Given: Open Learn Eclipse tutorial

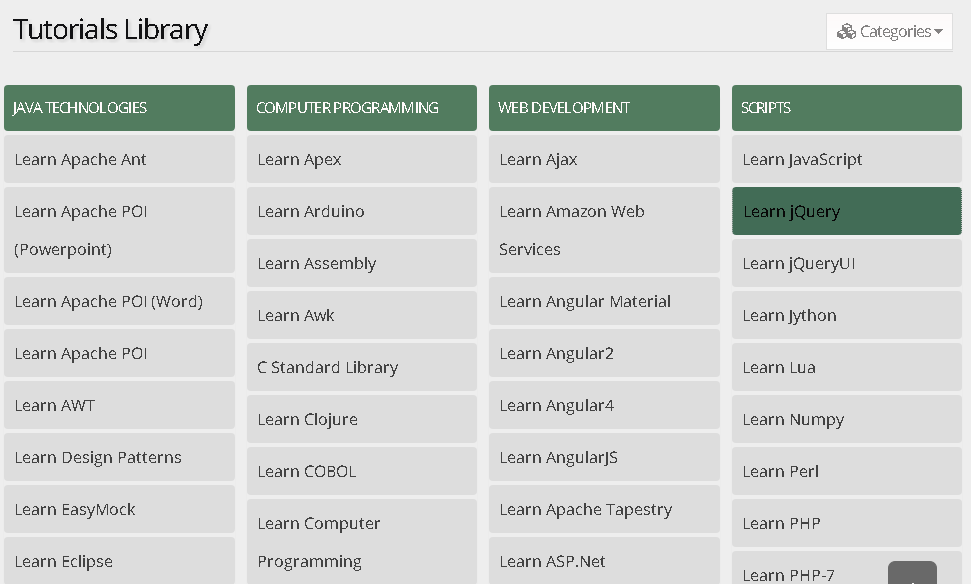Looking at the screenshot, I should click(x=120, y=561).
